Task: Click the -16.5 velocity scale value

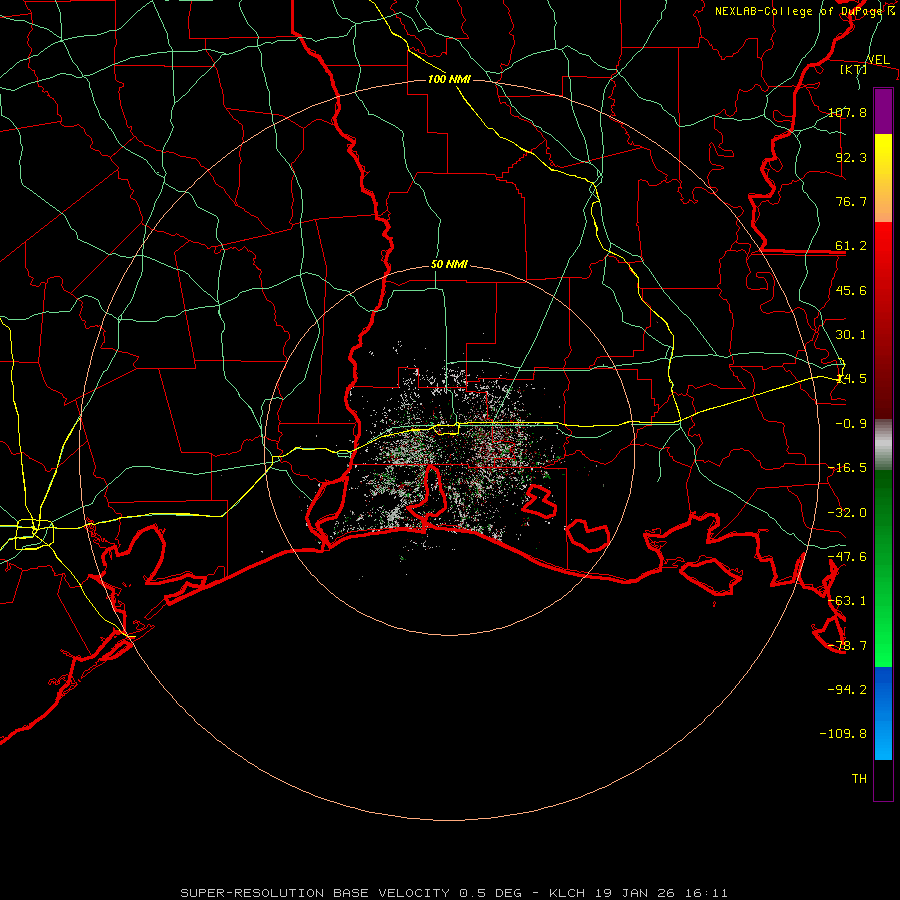Action: 847,468
